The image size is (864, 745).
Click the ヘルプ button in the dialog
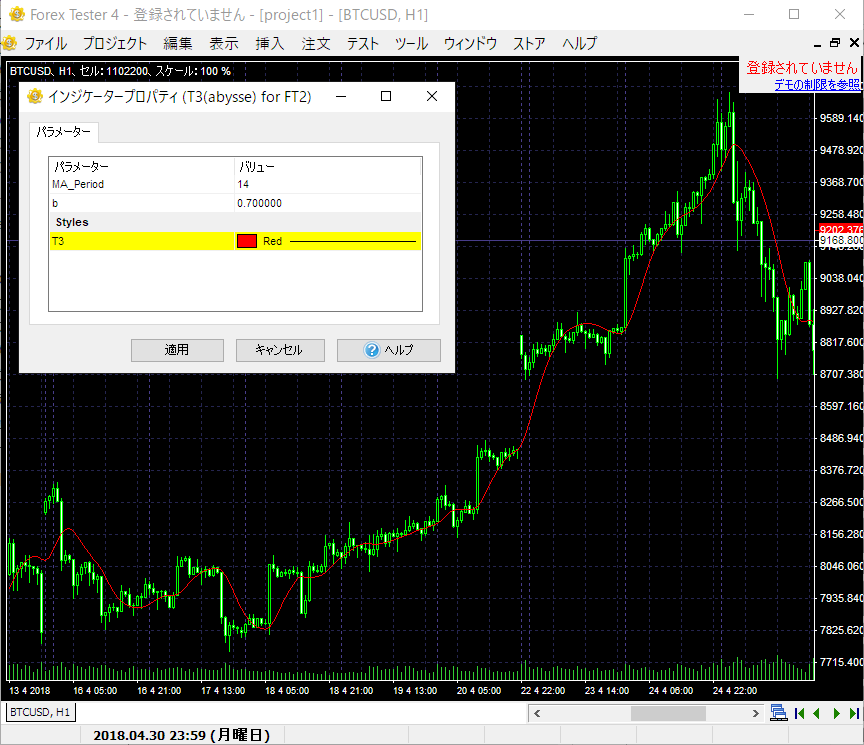[x=388, y=350]
